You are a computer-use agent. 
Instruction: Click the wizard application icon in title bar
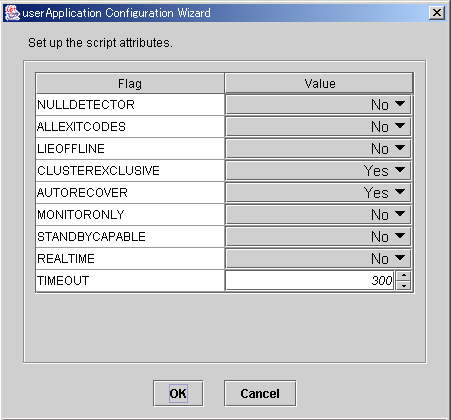coord(12,13)
